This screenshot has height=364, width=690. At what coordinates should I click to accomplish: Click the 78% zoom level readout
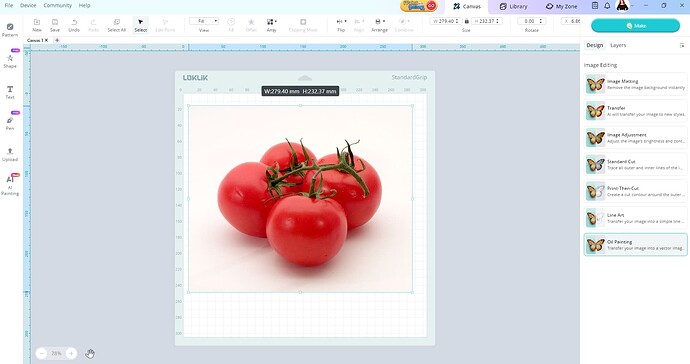56,353
